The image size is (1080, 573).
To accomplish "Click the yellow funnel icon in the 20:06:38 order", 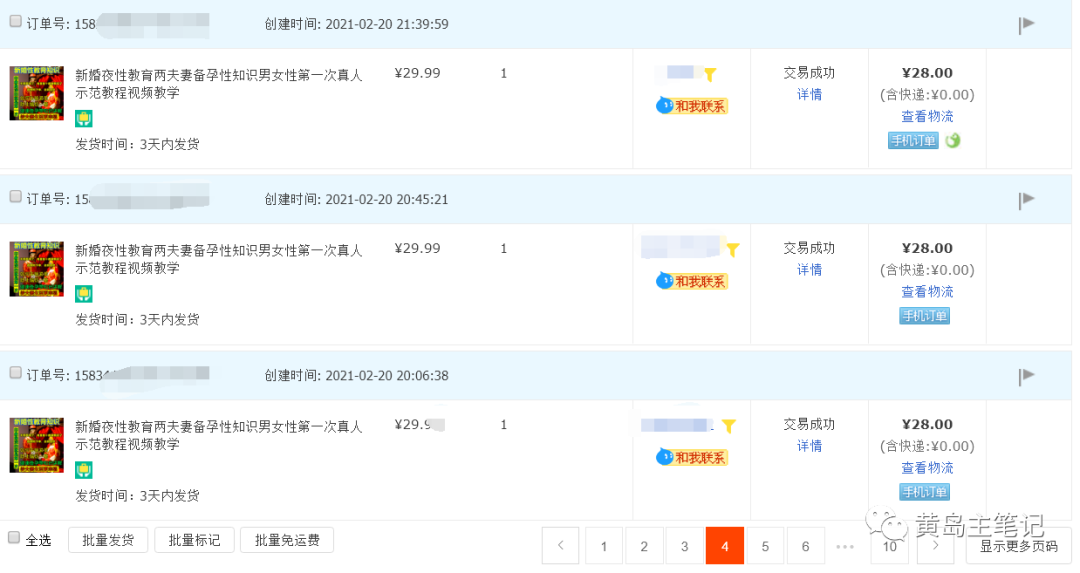I will [x=729, y=426].
